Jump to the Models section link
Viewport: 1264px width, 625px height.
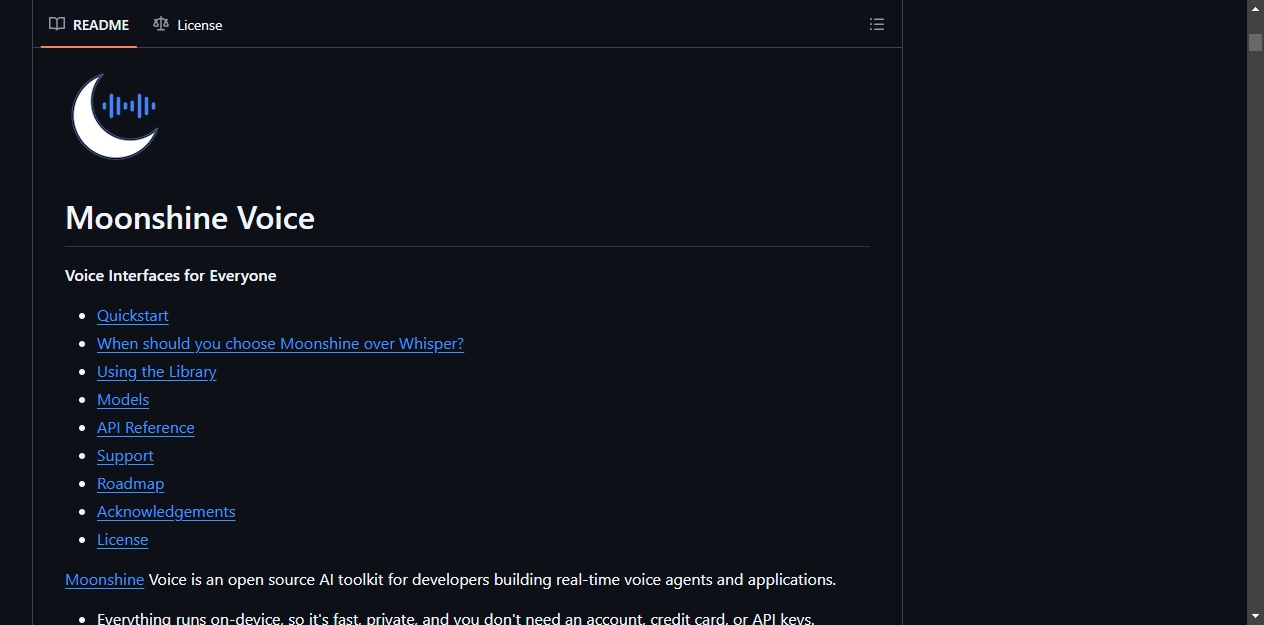pyautogui.click(x=123, y=400)
